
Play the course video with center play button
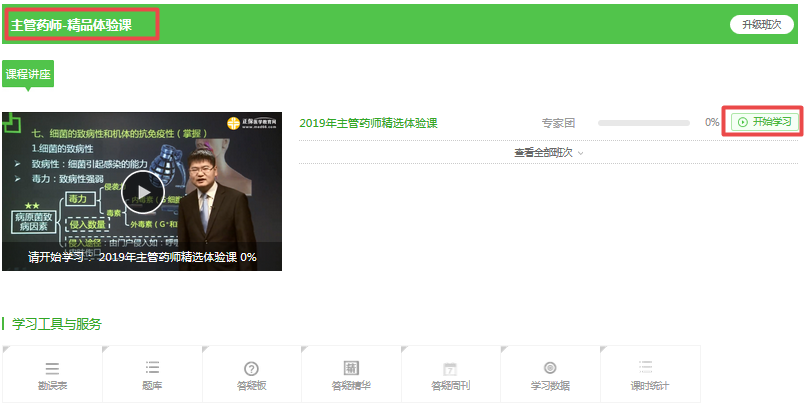(142, 192)
